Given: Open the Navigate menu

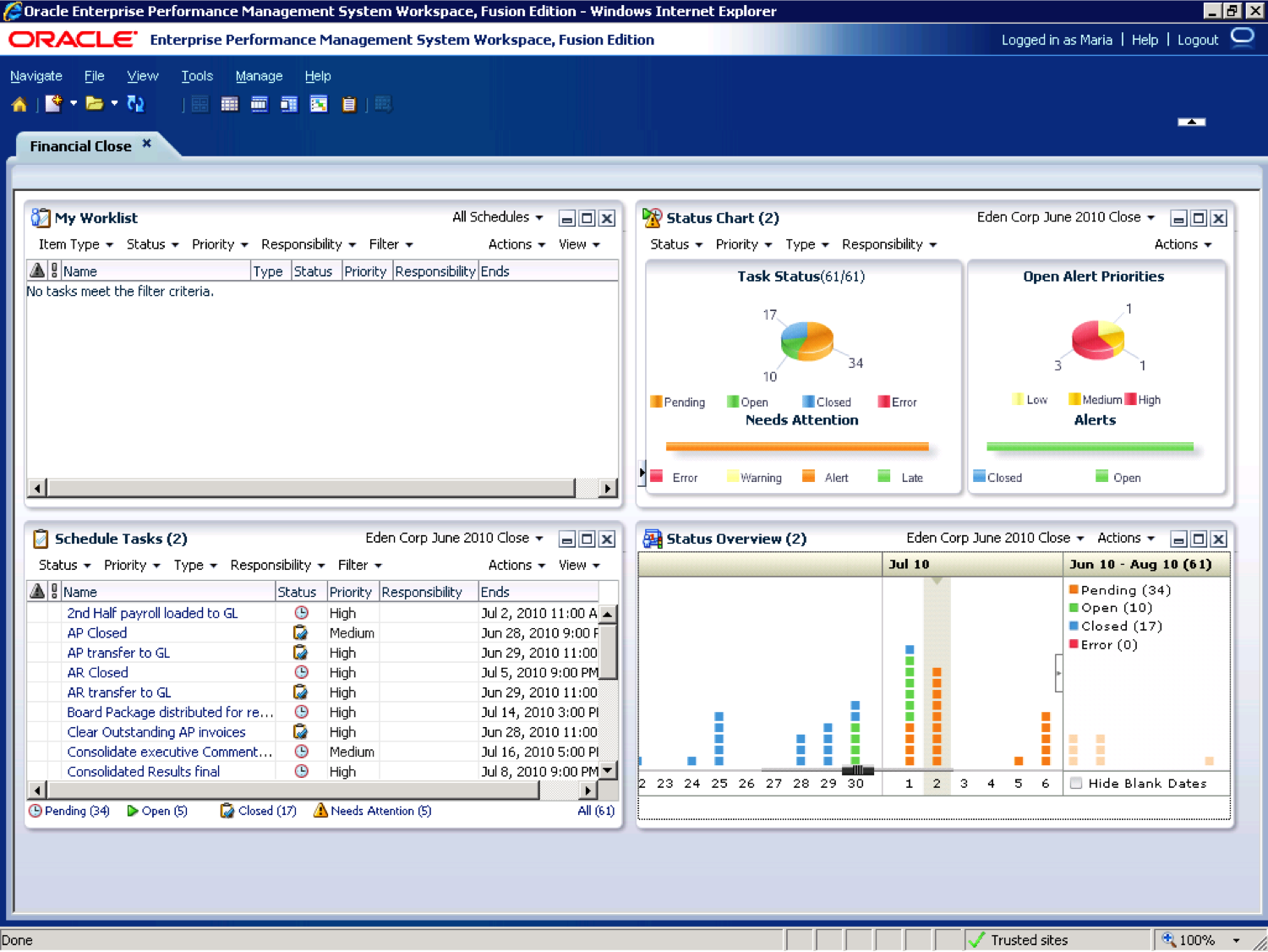Looking at the screenshot, I should (36, 75).
